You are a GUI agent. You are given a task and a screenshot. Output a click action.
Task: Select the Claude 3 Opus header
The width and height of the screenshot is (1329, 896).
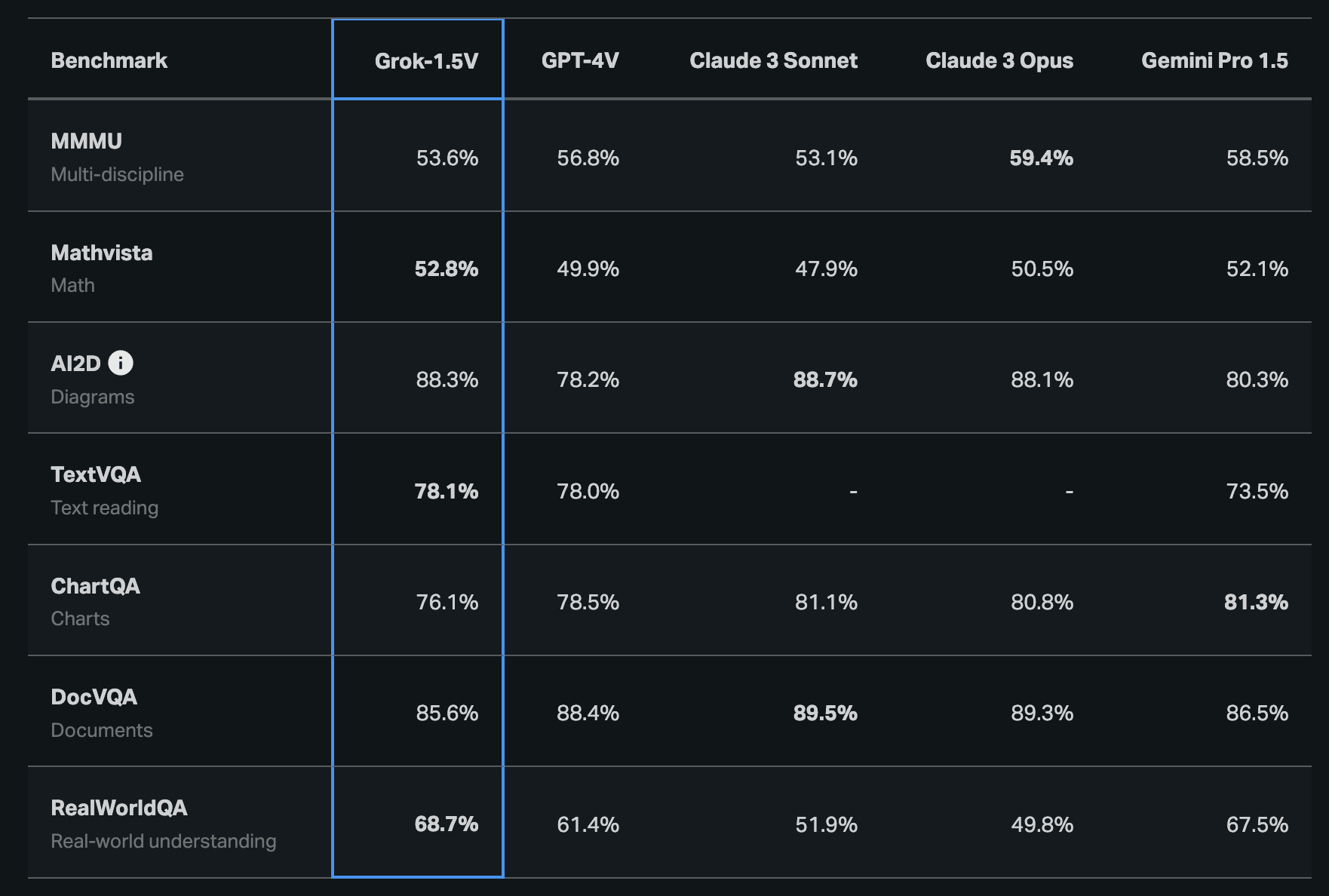pyautogui.click(x=999, y=61)
